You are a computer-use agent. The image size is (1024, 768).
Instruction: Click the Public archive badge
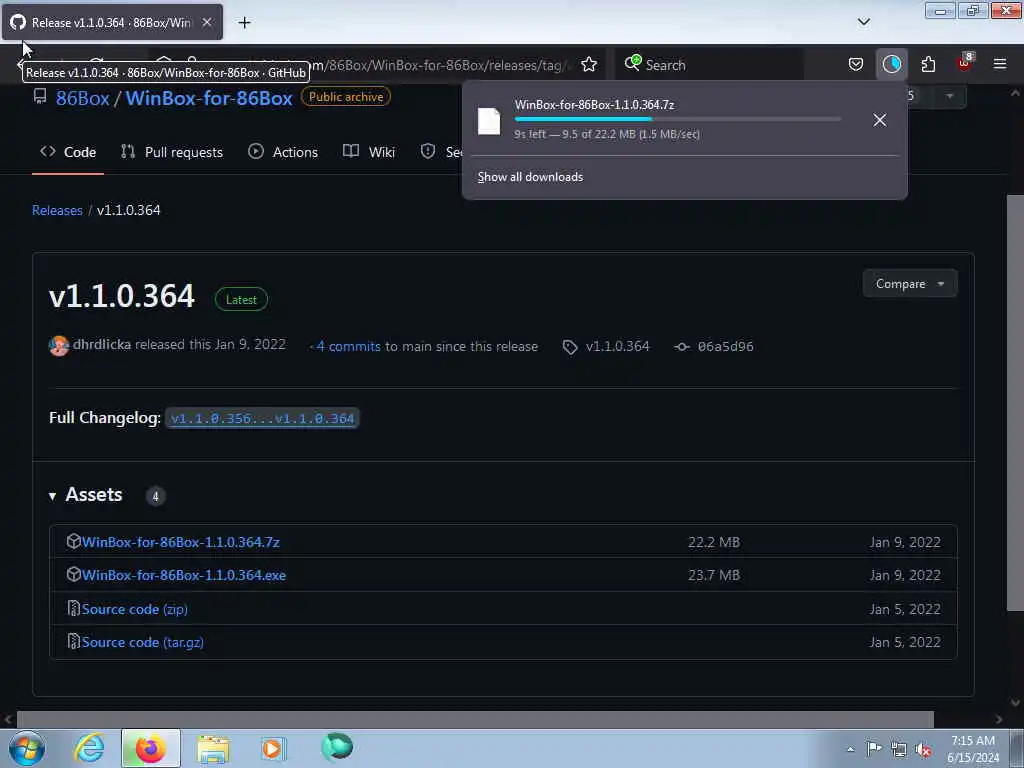pos(345,97)
